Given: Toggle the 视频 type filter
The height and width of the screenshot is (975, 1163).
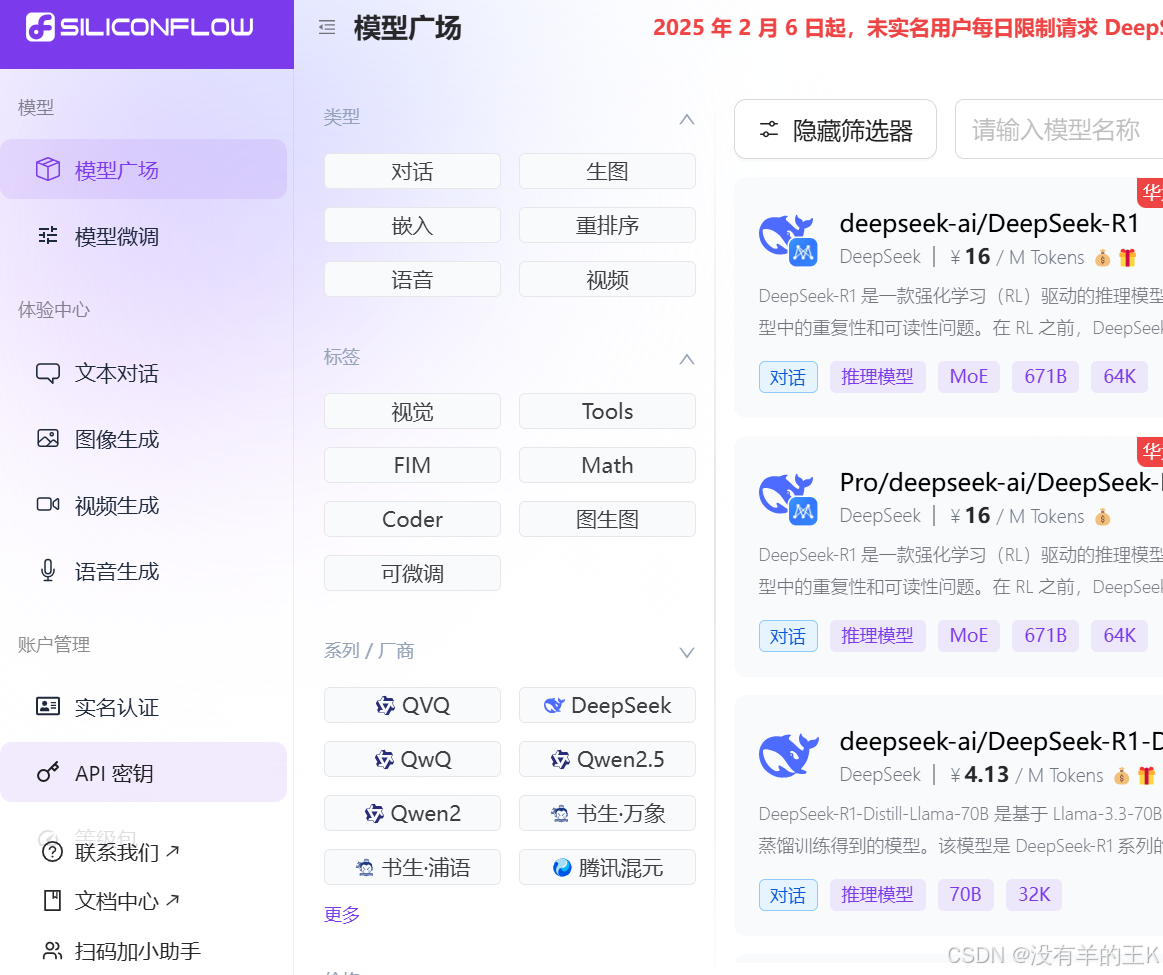Looking at the screenshot, I should pyautogui.click(x=607, y=280).
